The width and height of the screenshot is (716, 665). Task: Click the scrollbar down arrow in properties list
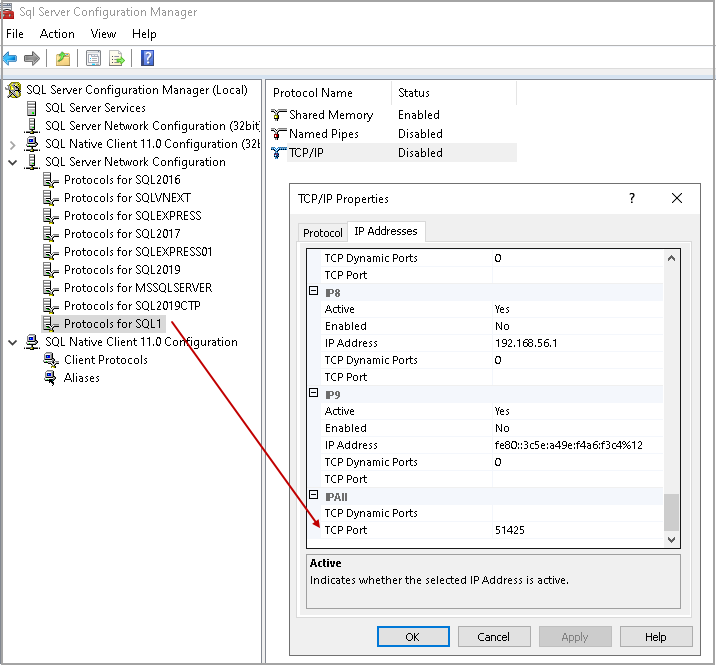671,539
